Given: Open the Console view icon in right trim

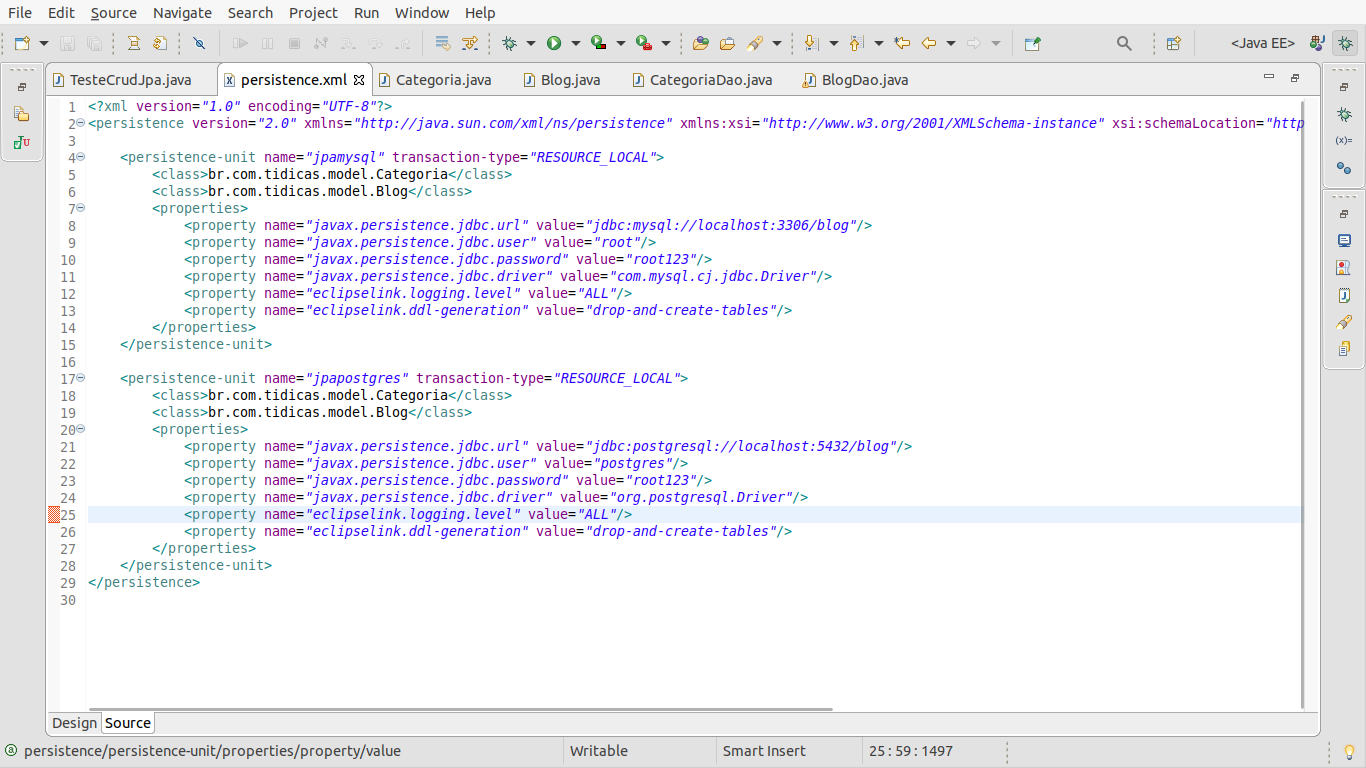Looking at the screenshot, I should pyautogui.click(x=1344, y=241).
